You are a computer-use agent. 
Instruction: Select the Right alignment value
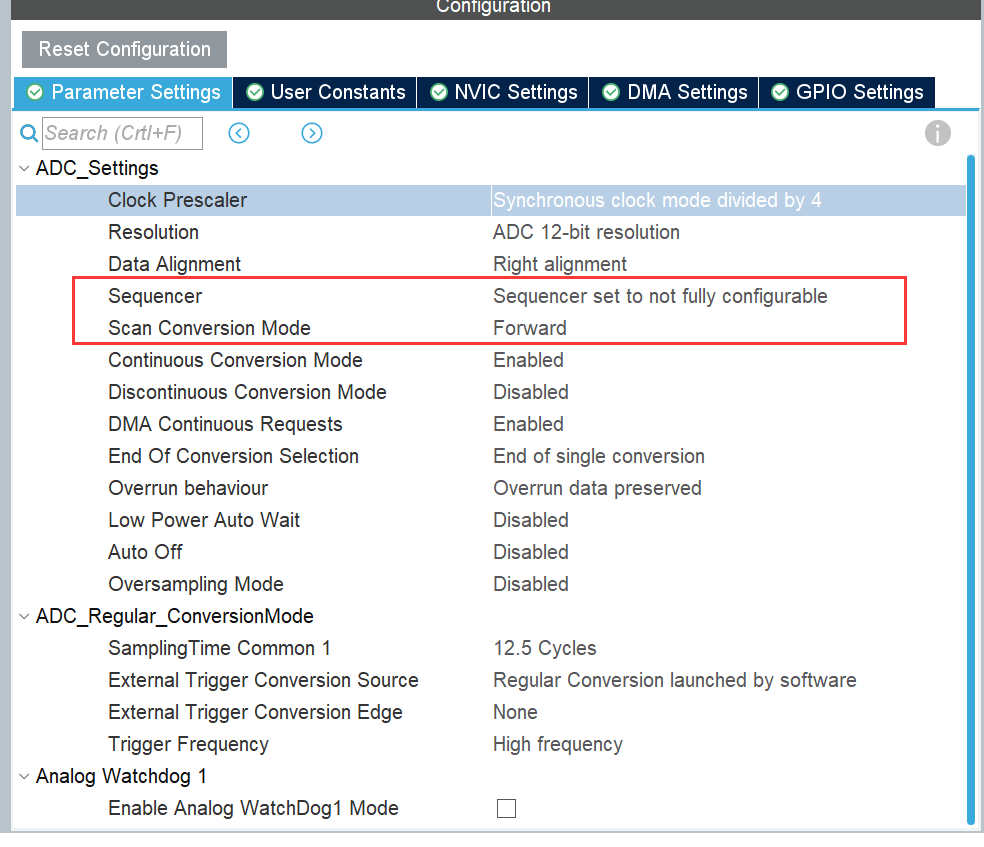point(560,264)
